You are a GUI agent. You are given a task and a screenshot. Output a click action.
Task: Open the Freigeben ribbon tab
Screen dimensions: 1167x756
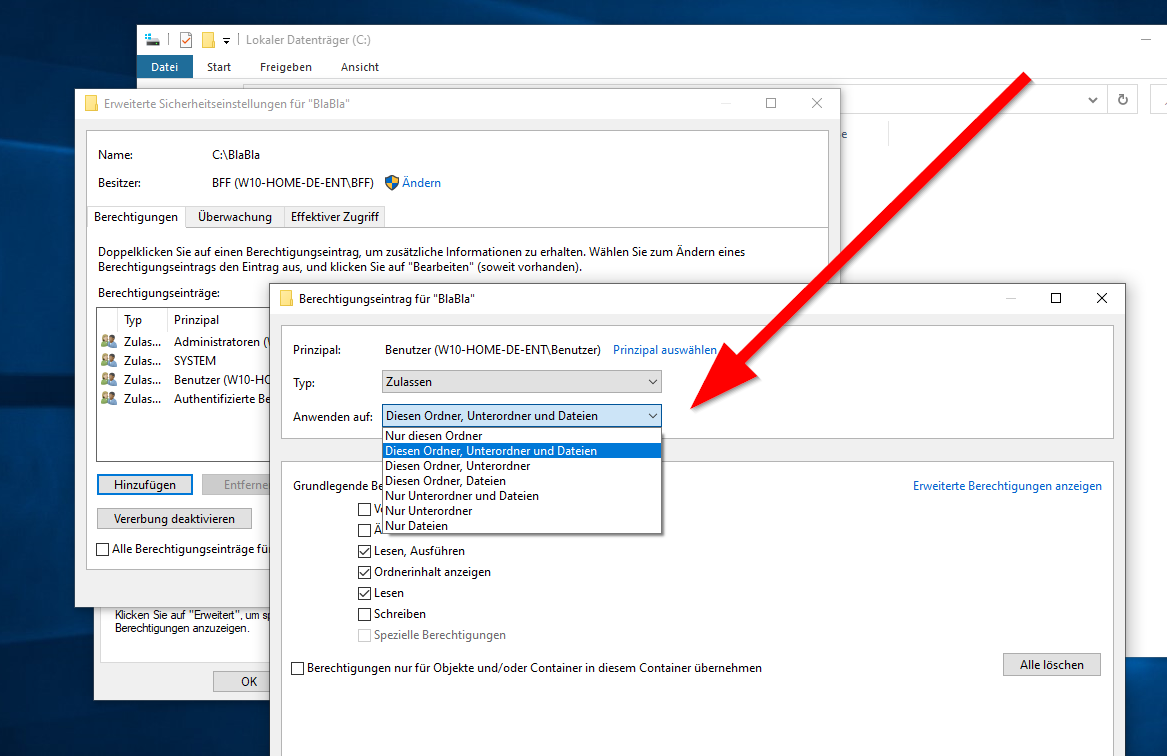[x=286, y=67]
